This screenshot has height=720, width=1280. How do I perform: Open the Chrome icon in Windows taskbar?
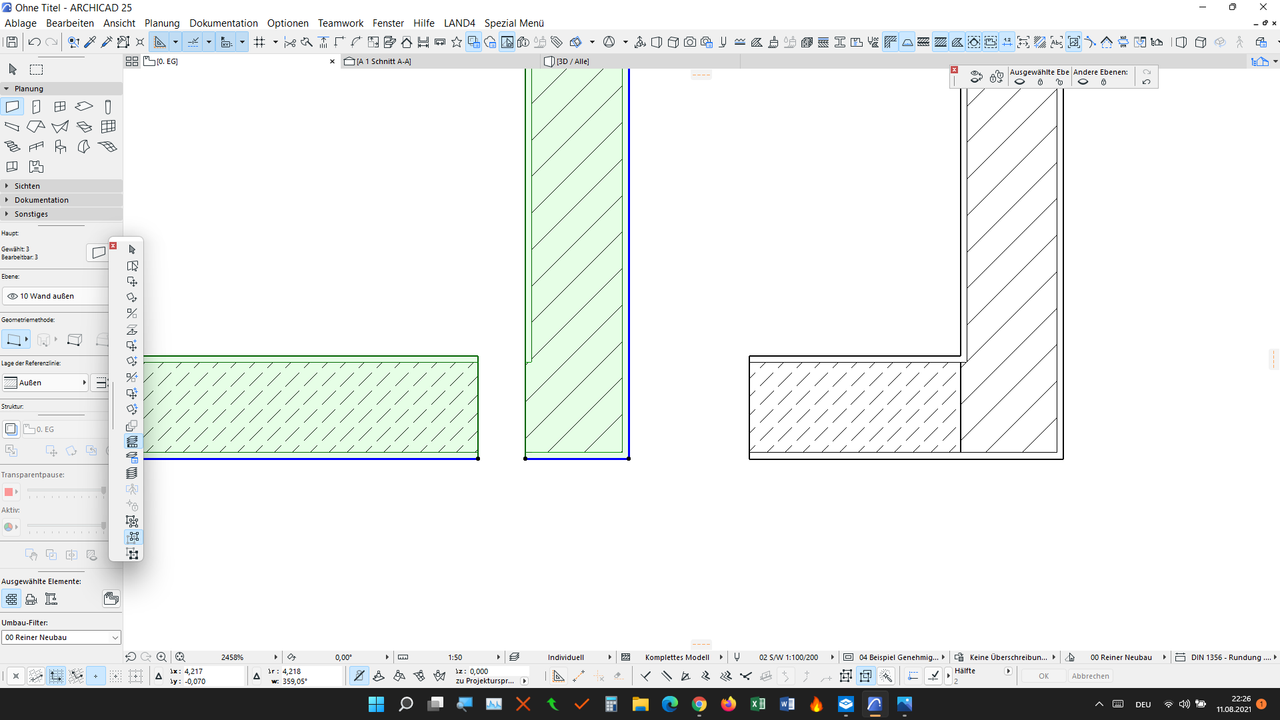pyautogui.click(x=698, y=704)
